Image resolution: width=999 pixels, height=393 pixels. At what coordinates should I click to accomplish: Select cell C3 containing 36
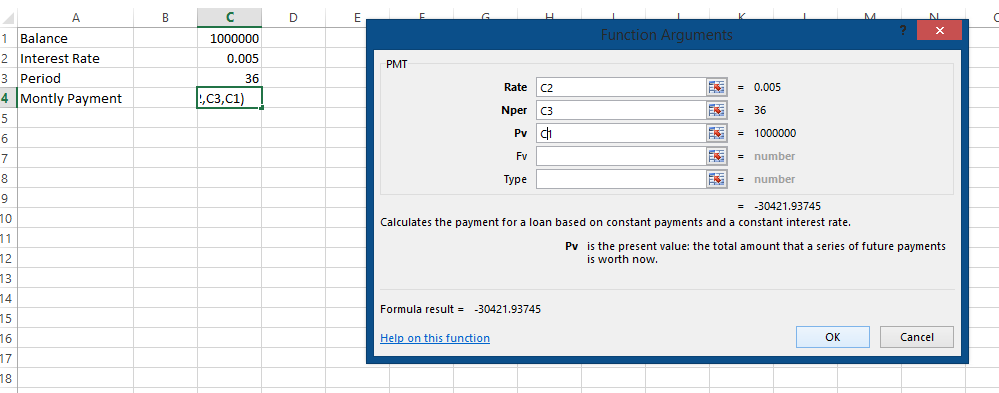pyautogui.click(x=229, y=78)
